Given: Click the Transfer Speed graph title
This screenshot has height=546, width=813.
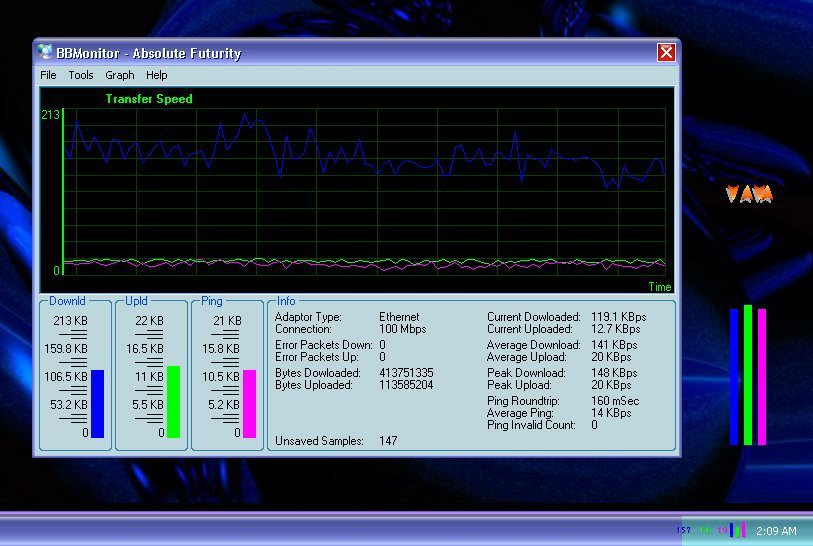Looking at the screenshot, I should point(148,99).
